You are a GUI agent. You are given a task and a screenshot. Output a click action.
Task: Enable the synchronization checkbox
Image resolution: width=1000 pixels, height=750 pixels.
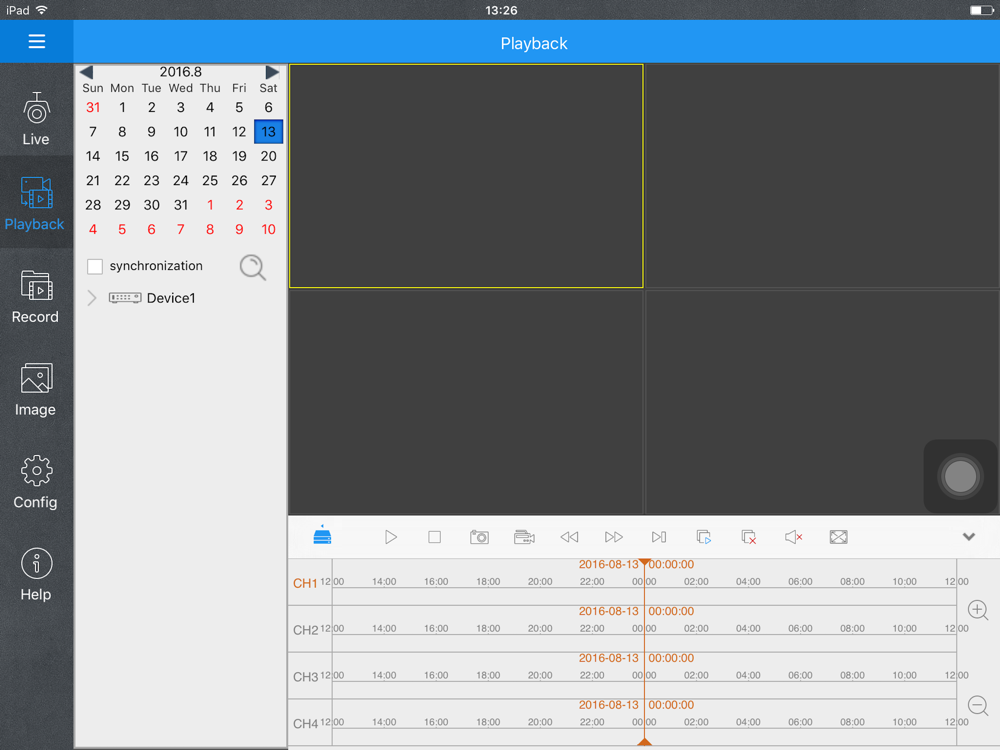tap(95, 266)
